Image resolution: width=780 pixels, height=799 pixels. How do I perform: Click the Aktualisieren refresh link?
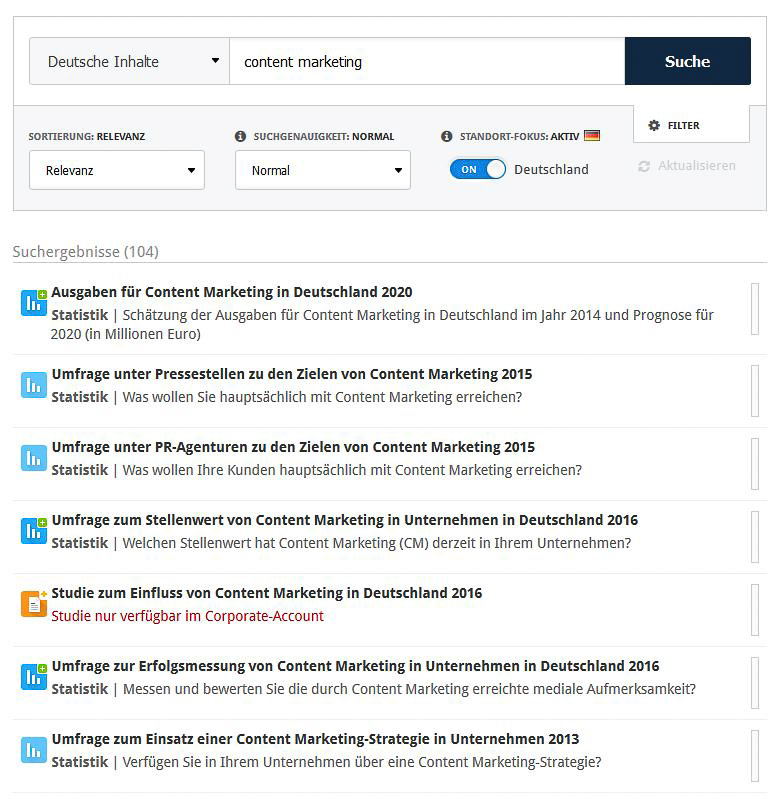[x=687, y=166]
